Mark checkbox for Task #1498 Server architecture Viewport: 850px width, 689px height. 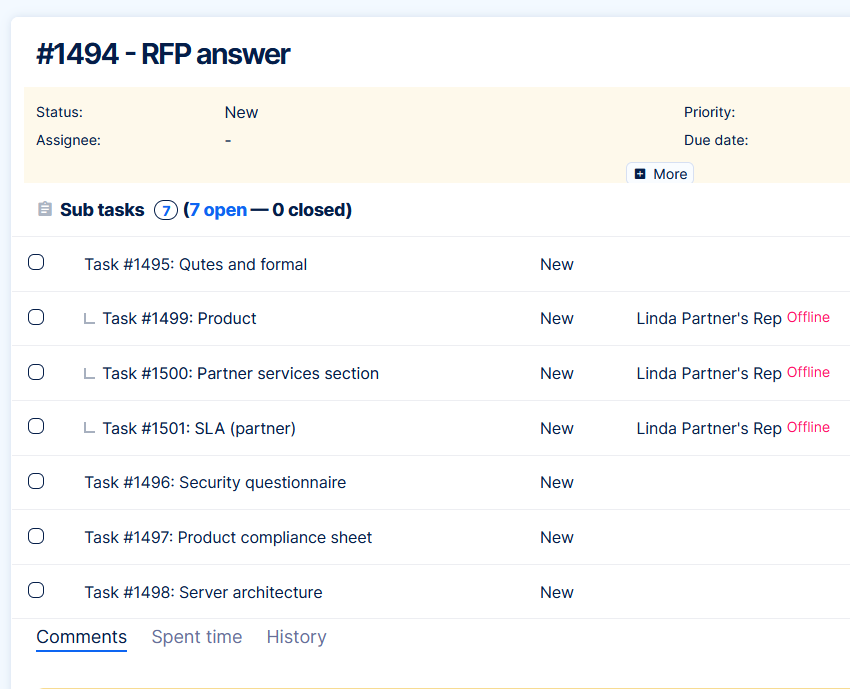pyautogui.click(x=36, y=590)
